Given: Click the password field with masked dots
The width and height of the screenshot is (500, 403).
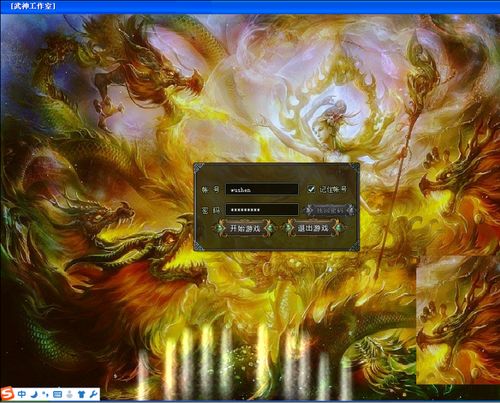Looking at the screenshot, I should pos(262,210).
